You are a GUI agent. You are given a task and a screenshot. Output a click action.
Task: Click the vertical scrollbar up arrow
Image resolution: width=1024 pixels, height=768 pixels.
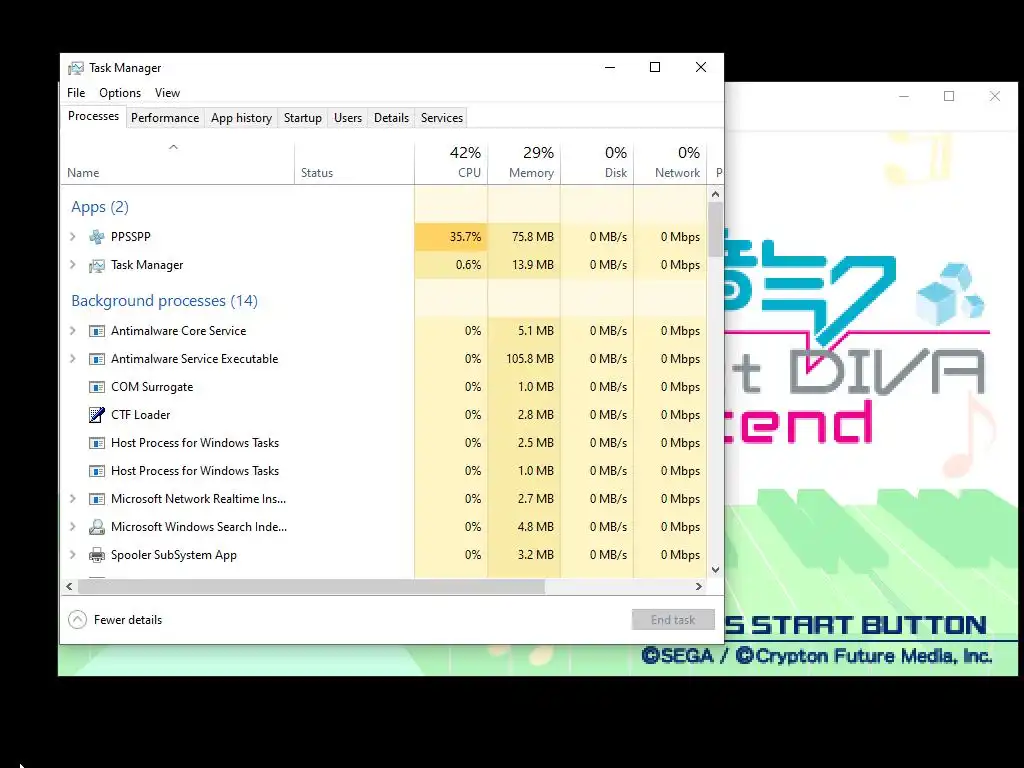[x=715, y=194]
